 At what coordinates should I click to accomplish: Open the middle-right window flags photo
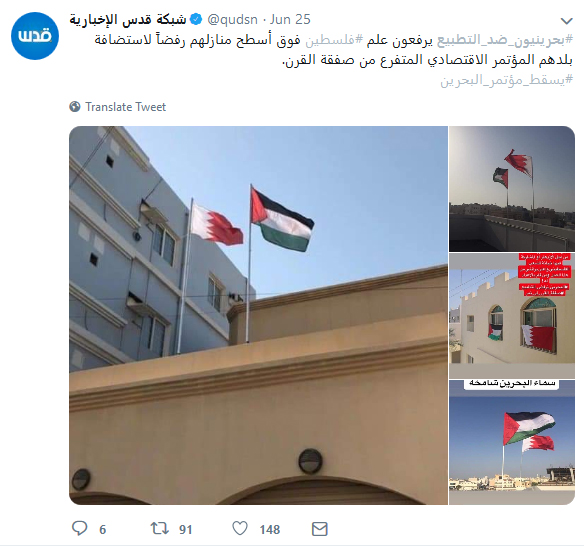(512, 316)
